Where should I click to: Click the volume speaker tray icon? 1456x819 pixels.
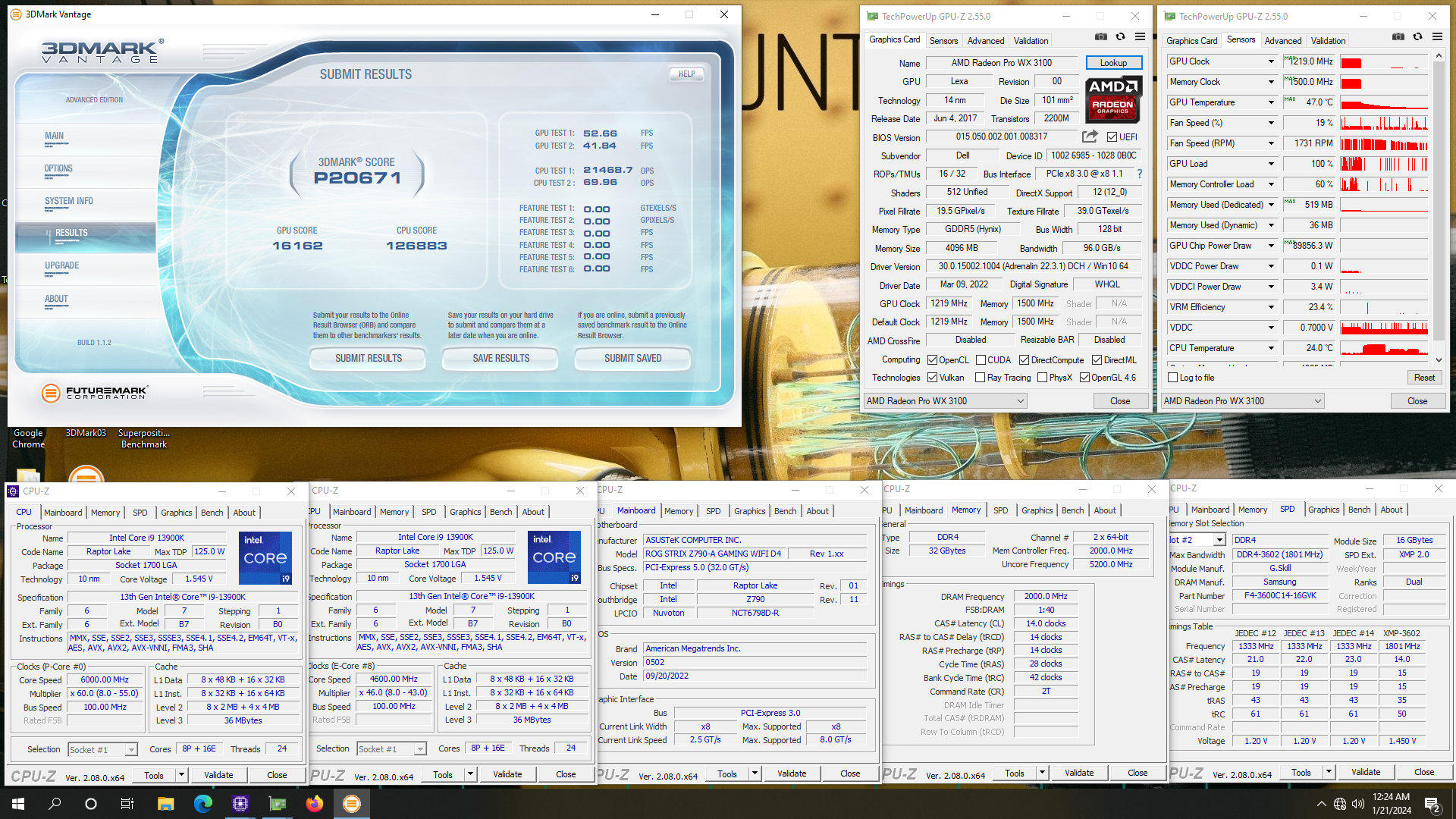click(x=1358, y=804)
